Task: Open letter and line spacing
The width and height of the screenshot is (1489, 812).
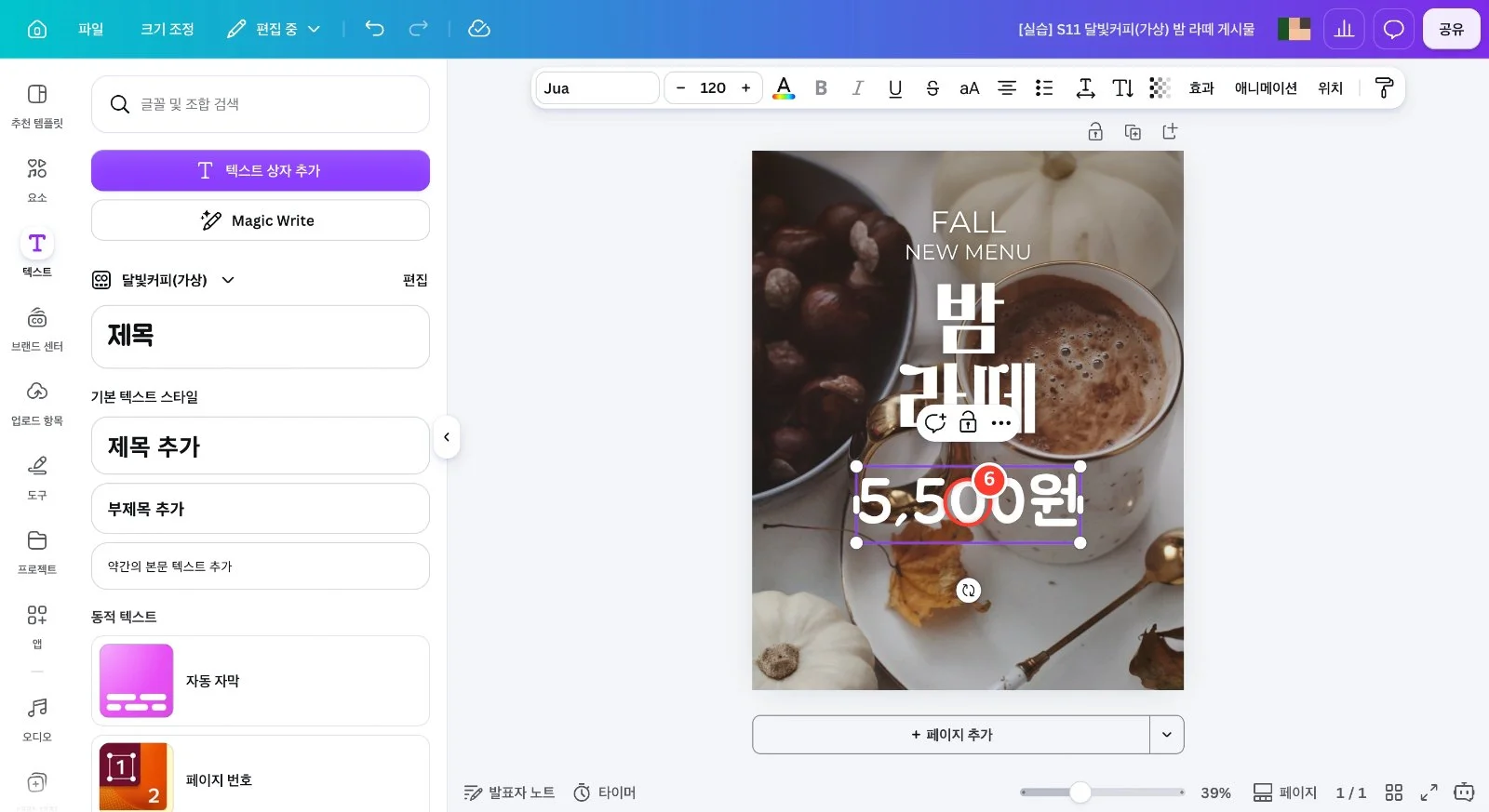Action: click(x=1085, y=88)
